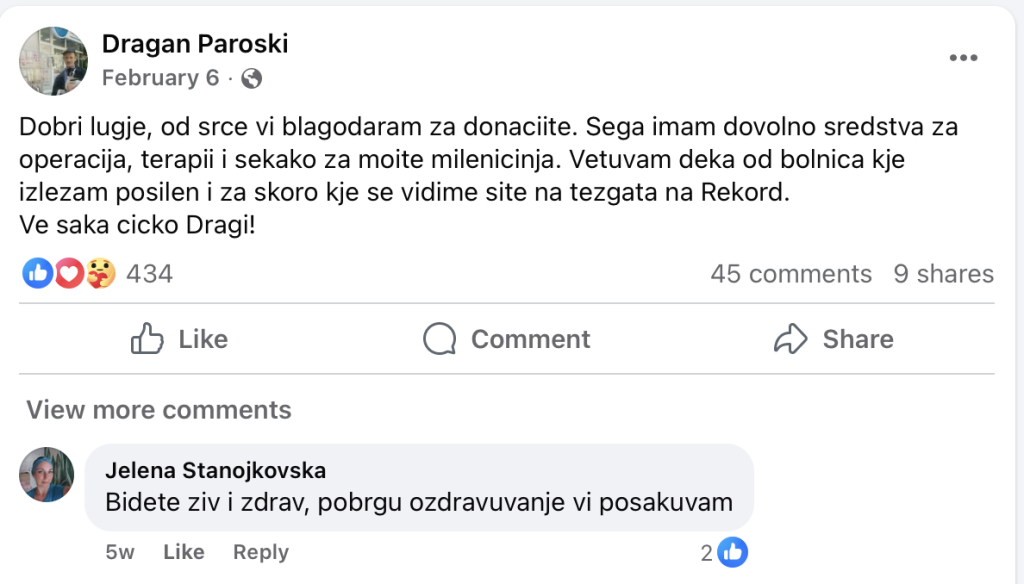Click the Comment speech bubble button
1024x584 pixels.
pos(507,339)
